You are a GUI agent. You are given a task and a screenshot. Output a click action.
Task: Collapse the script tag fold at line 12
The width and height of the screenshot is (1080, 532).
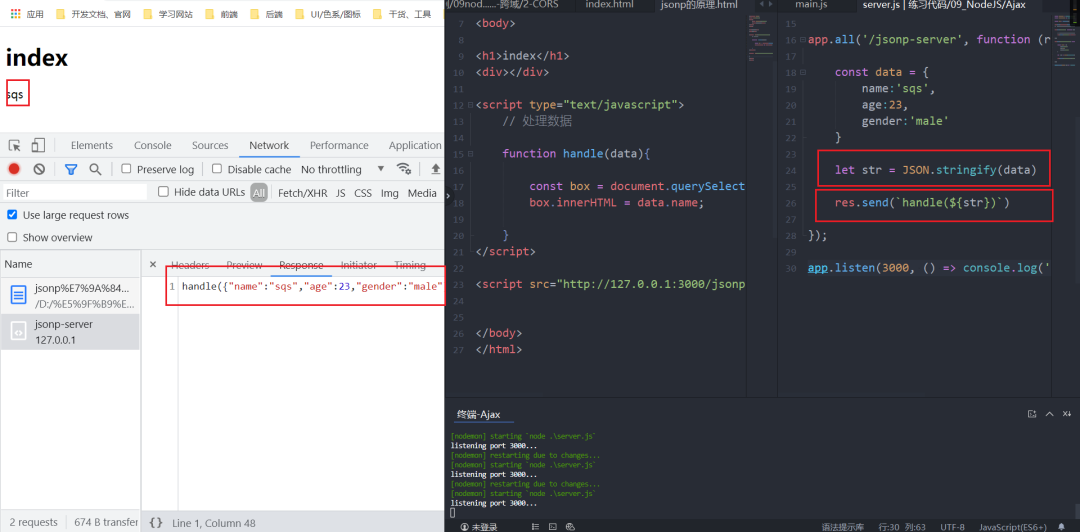click(470, 105)
